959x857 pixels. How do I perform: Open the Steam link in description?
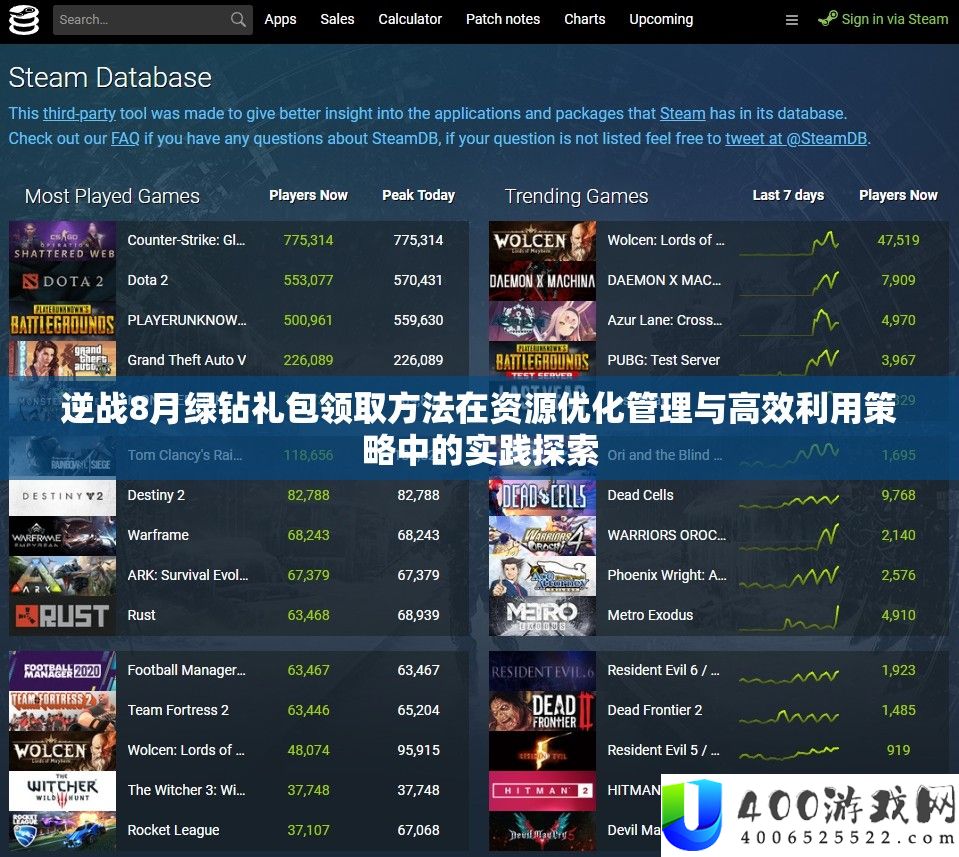click(x=683, y=114)
